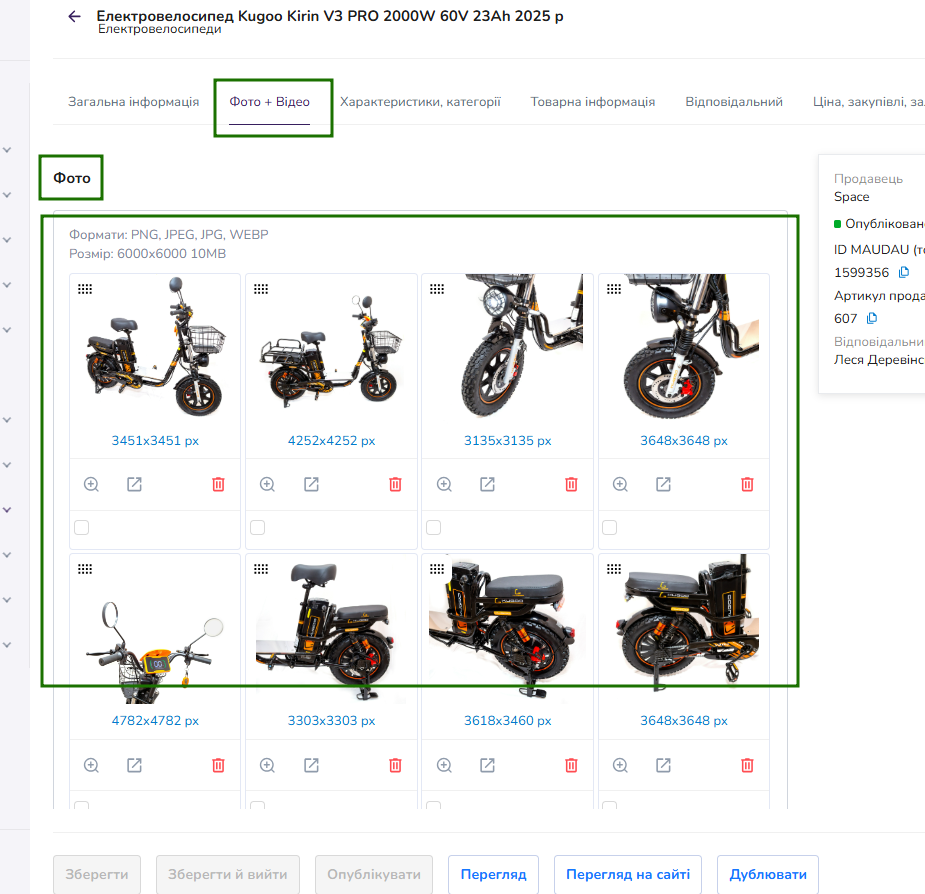
Task: Click the Зберегти й вийти button
Action: click(228, 874)
